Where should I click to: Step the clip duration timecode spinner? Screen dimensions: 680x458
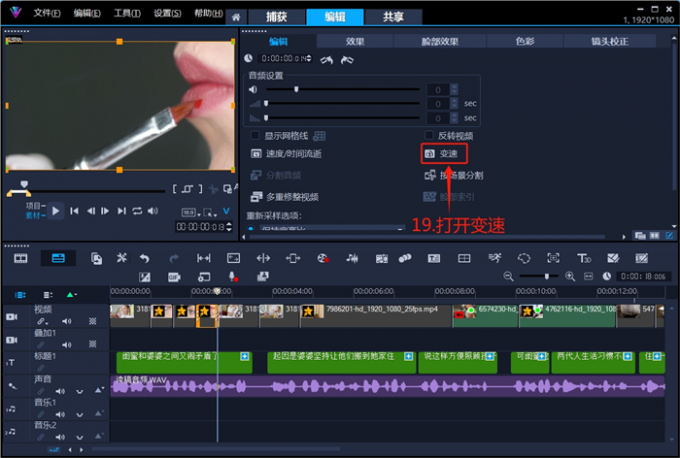pos(309,59)
